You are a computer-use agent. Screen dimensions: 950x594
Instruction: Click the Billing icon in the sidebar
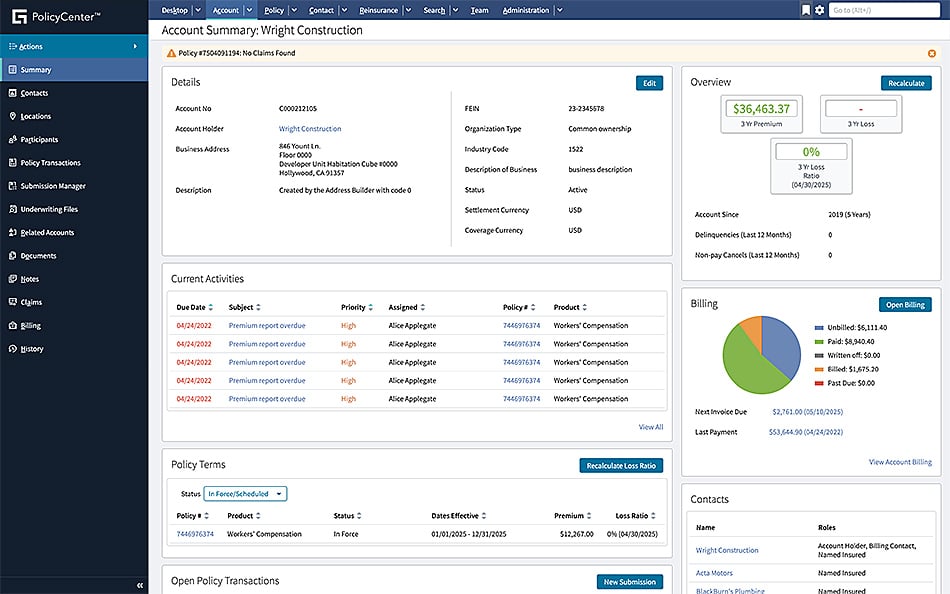(x=14, y=325)
